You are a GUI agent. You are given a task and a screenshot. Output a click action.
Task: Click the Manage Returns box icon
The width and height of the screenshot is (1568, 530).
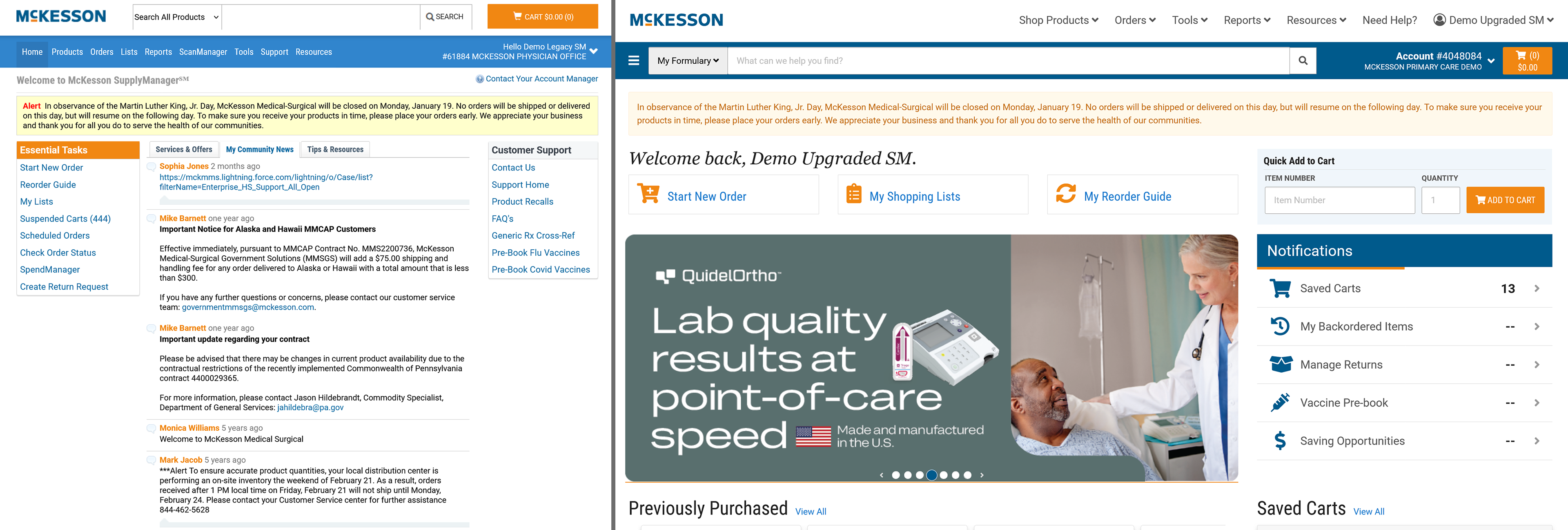[x=1279, y=365]
